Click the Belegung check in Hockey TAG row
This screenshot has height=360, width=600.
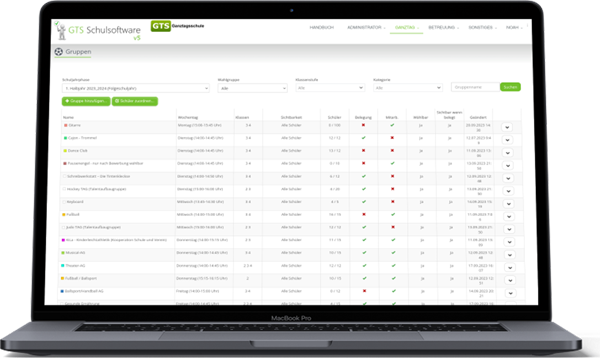364,189
